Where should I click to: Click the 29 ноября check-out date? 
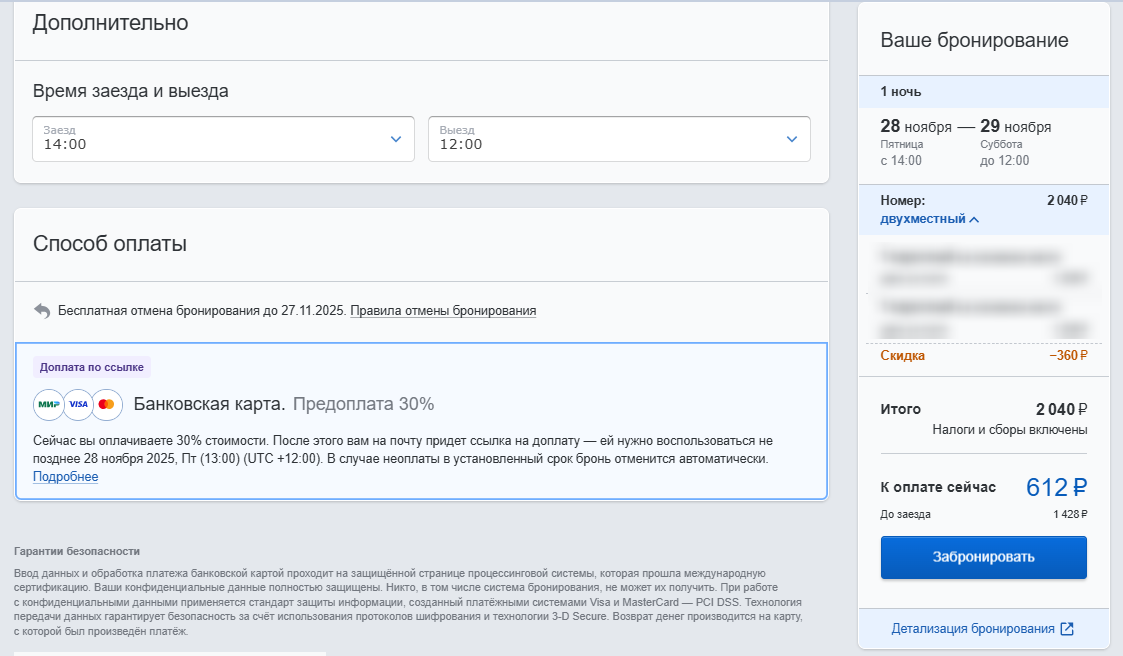click(1015, 127)
